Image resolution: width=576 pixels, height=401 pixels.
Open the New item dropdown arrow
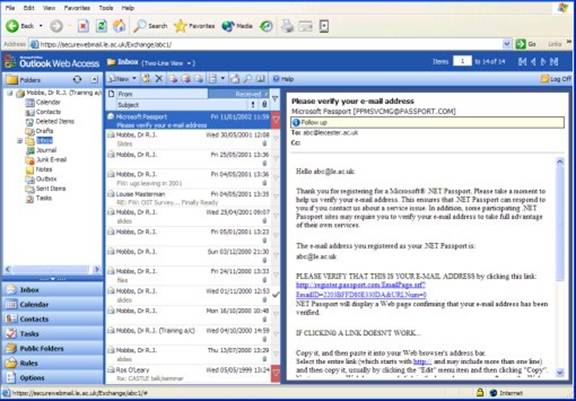coord(134,78)
